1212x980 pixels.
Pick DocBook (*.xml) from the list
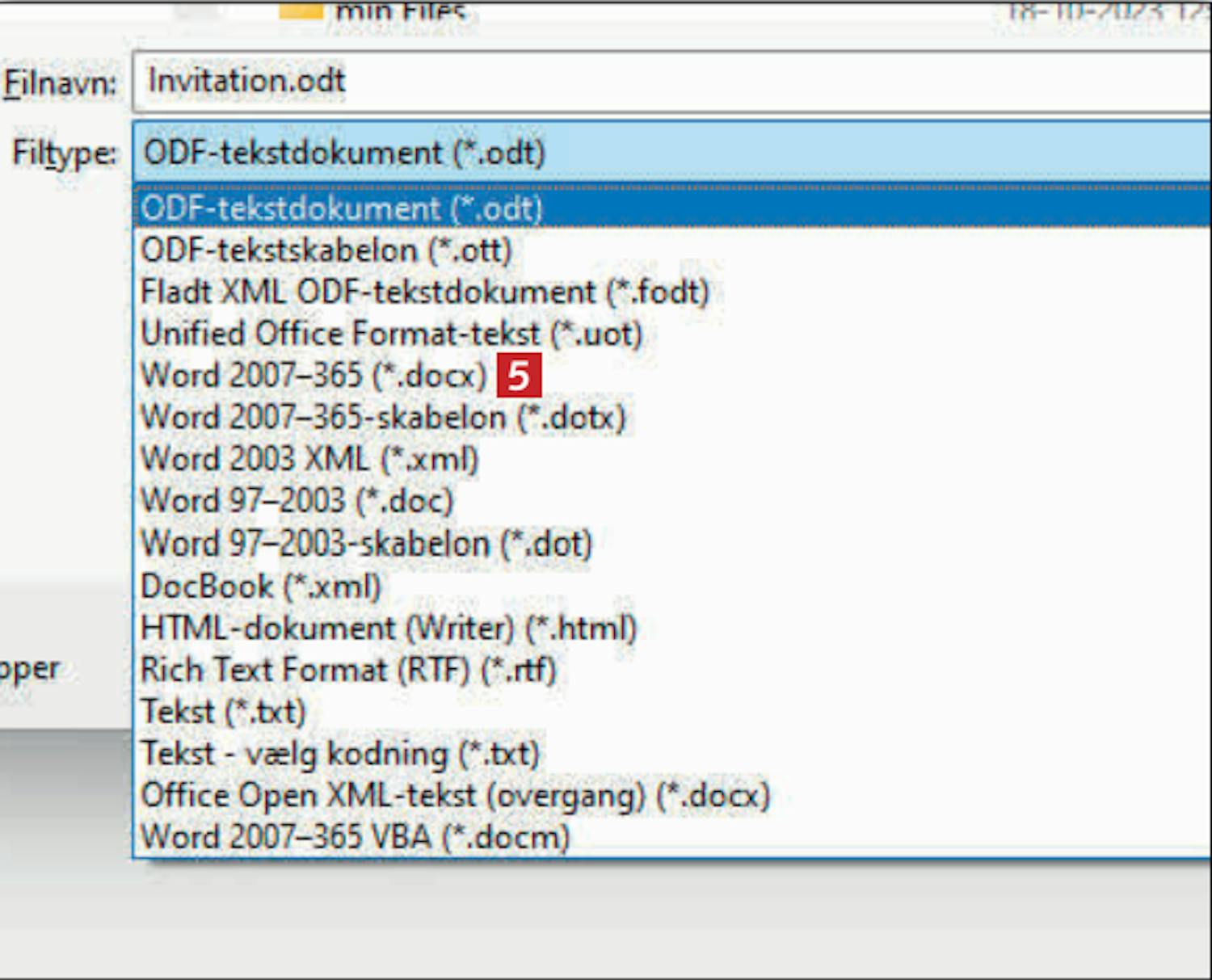pos(672,586)
